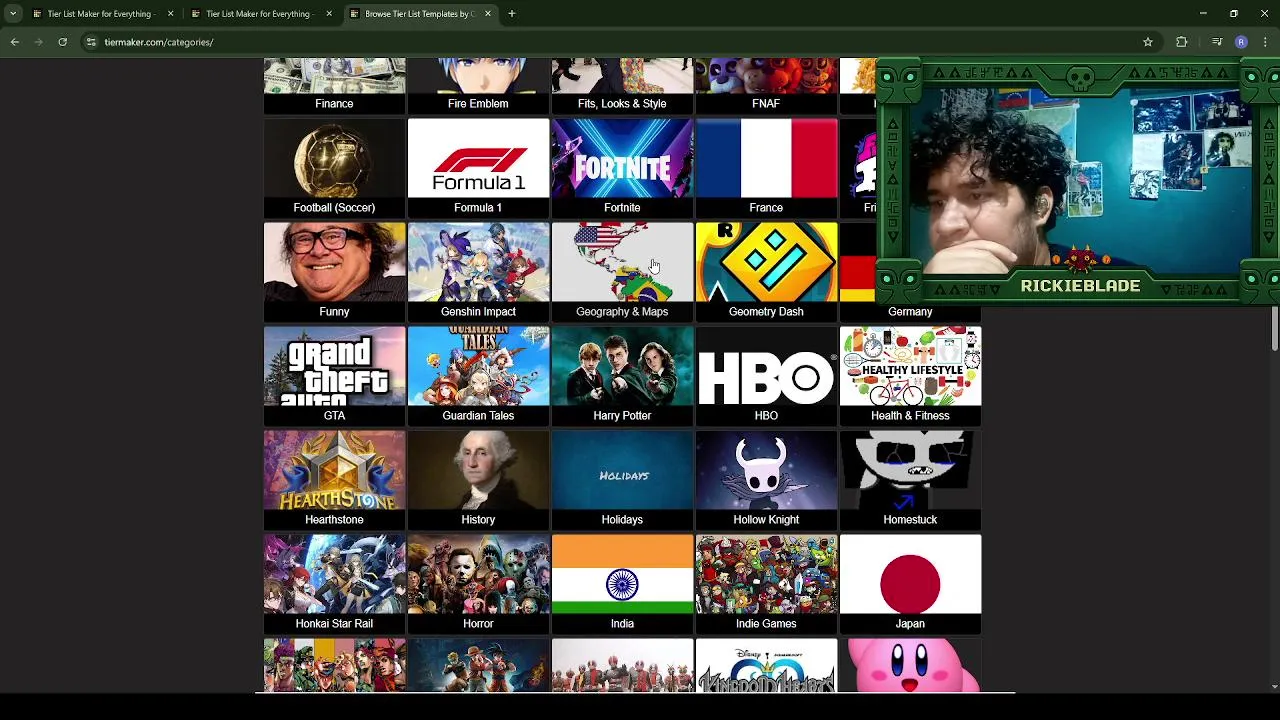Viewport: 1280px width, 720px height.
Task: Close the Browse Tier List Templates tab
Action: [x=488, y=14]
